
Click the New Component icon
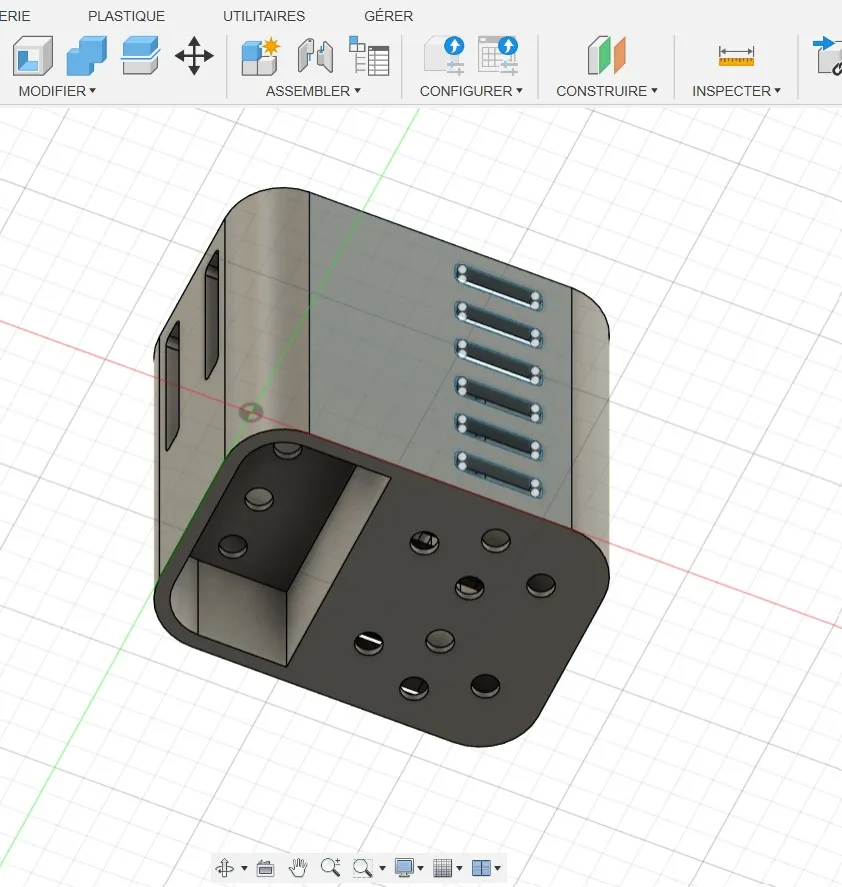260,55
